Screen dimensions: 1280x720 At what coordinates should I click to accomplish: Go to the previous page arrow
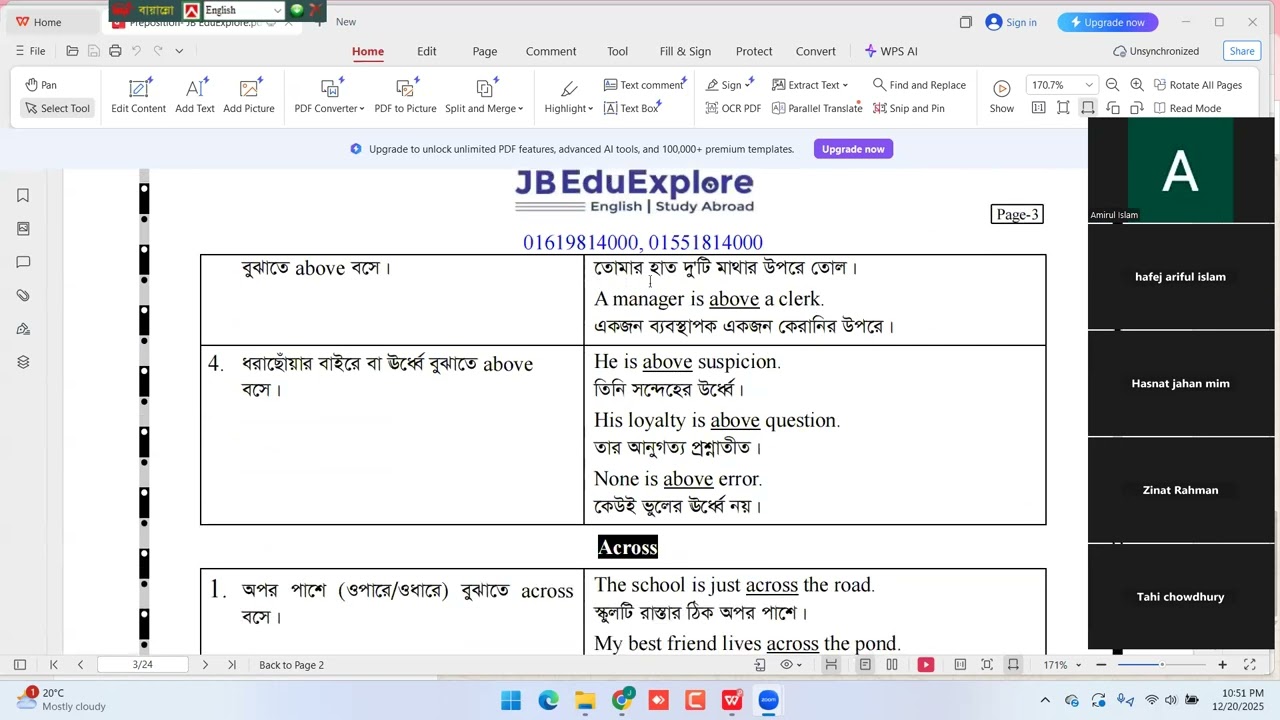tap(80, 665)
